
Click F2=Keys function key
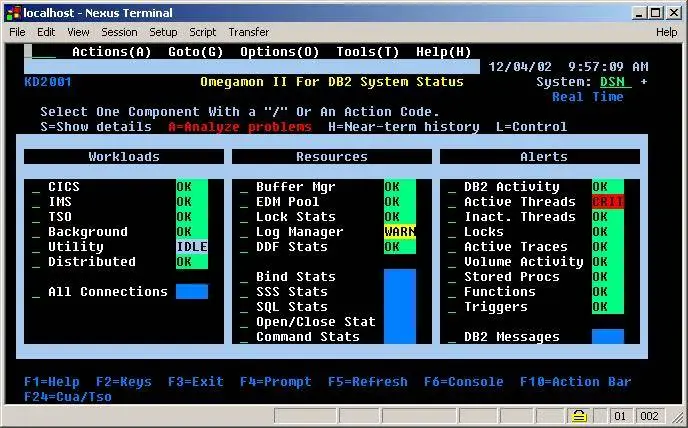pyautogui.click(x=124, y=382)
